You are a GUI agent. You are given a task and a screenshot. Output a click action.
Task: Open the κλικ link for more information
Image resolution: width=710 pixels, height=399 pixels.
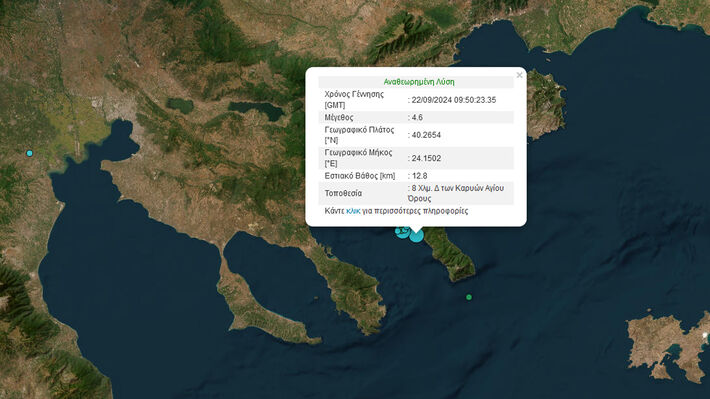coord(353,211)
